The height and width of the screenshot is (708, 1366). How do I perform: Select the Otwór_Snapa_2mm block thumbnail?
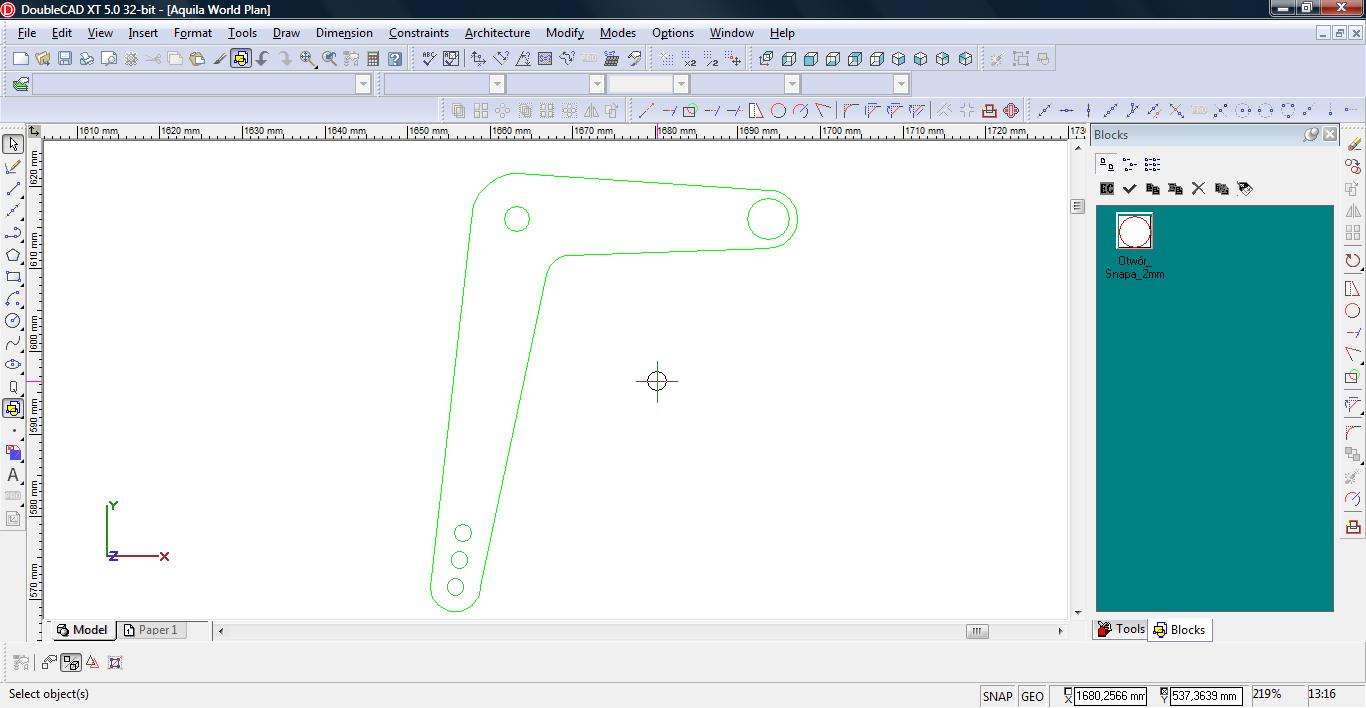click(1134, 232)
